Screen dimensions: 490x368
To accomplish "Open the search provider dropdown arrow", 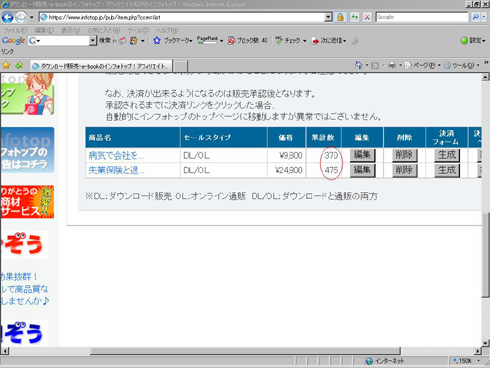I will [484, 17].
